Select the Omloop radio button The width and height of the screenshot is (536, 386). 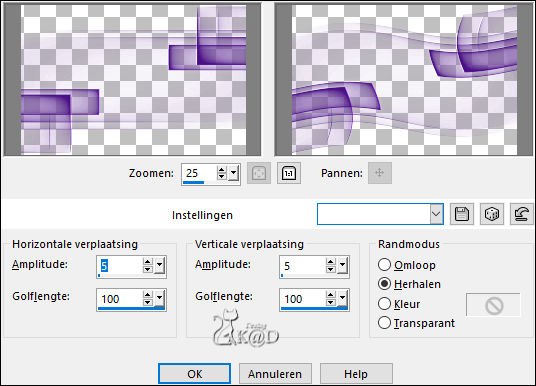(x=384, y=265)
